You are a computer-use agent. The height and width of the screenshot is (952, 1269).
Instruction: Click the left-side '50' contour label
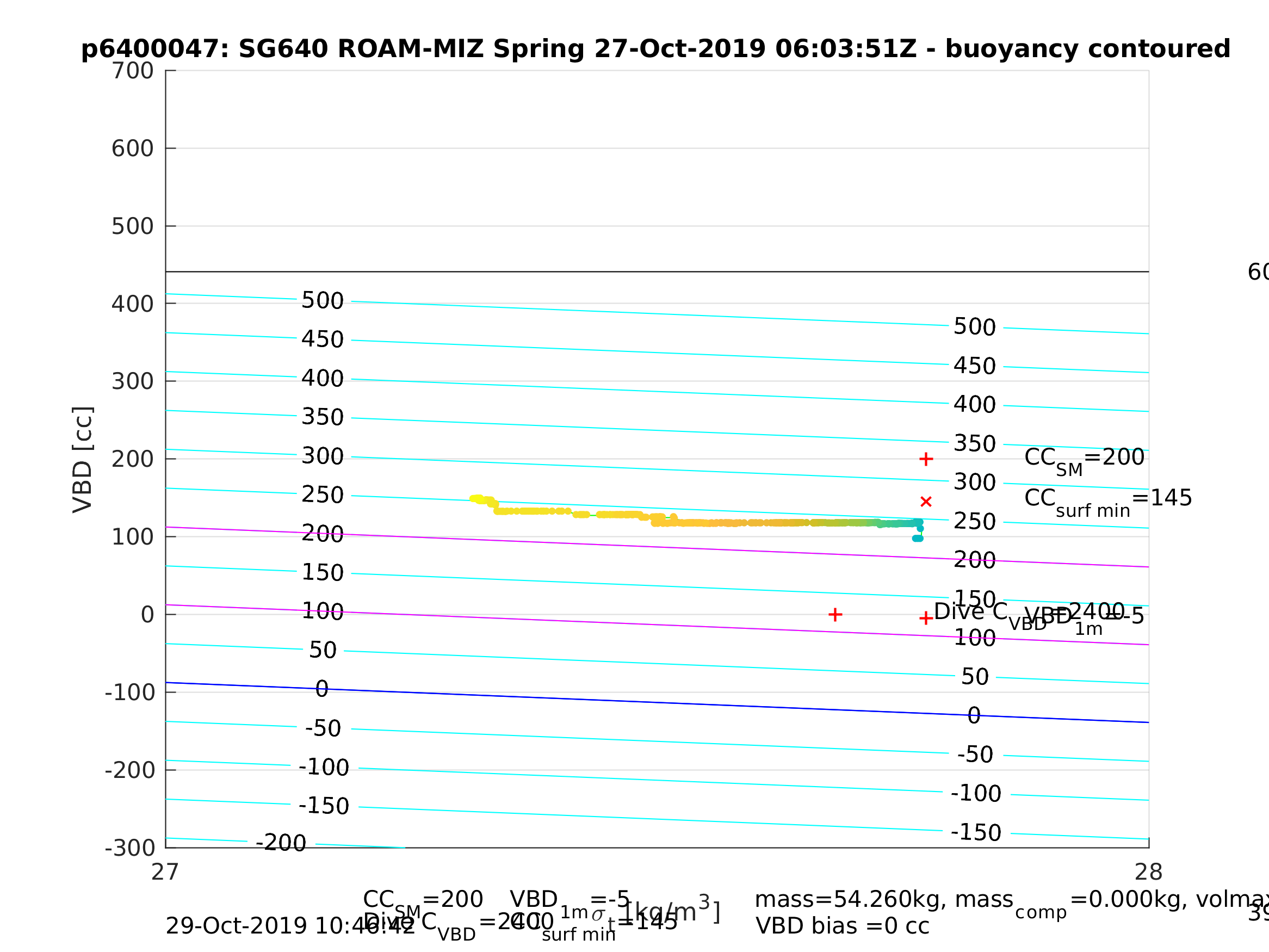(323, 650)
